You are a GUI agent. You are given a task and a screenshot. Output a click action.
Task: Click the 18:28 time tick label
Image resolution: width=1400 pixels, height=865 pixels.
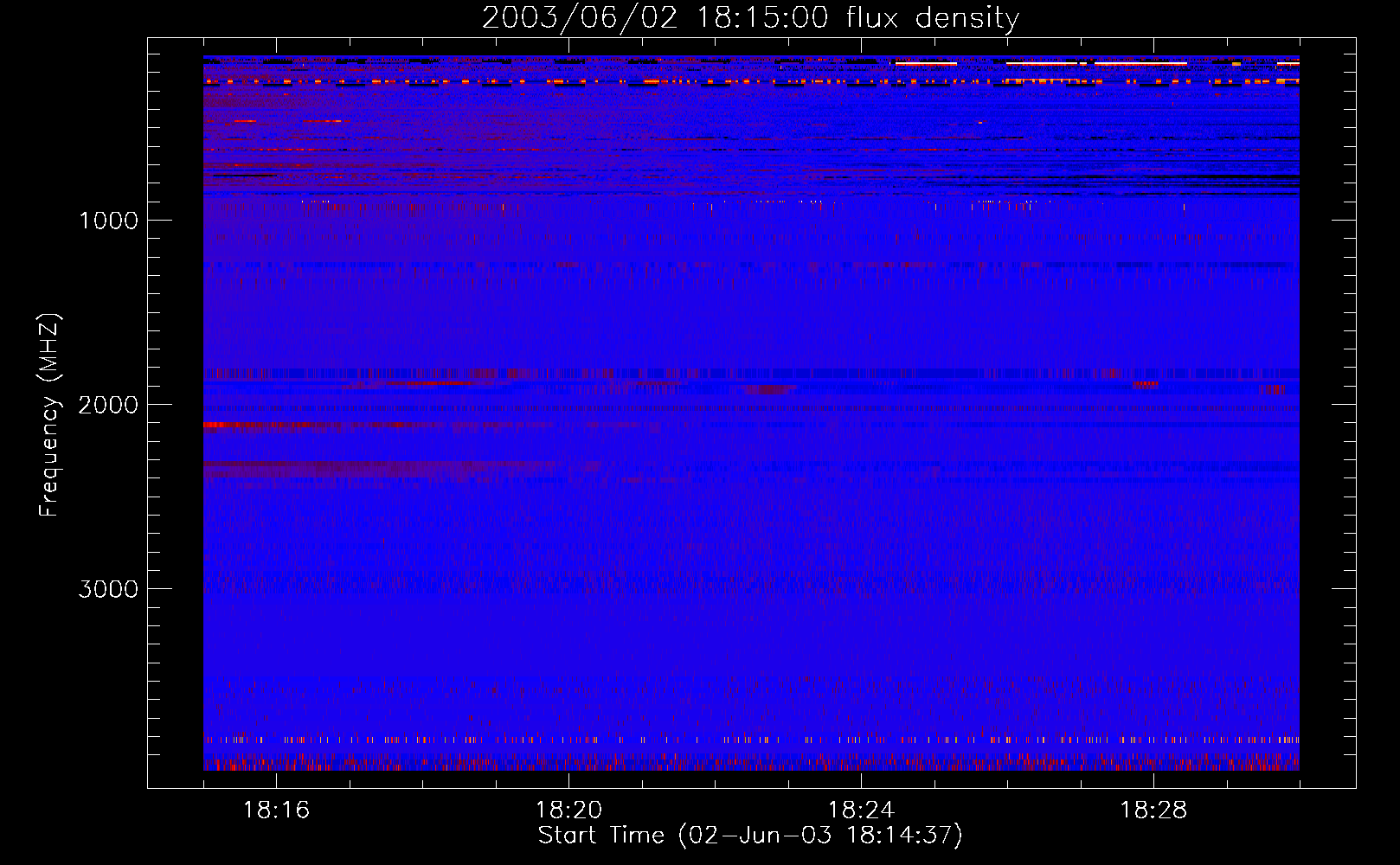[x=1153, y=811]
